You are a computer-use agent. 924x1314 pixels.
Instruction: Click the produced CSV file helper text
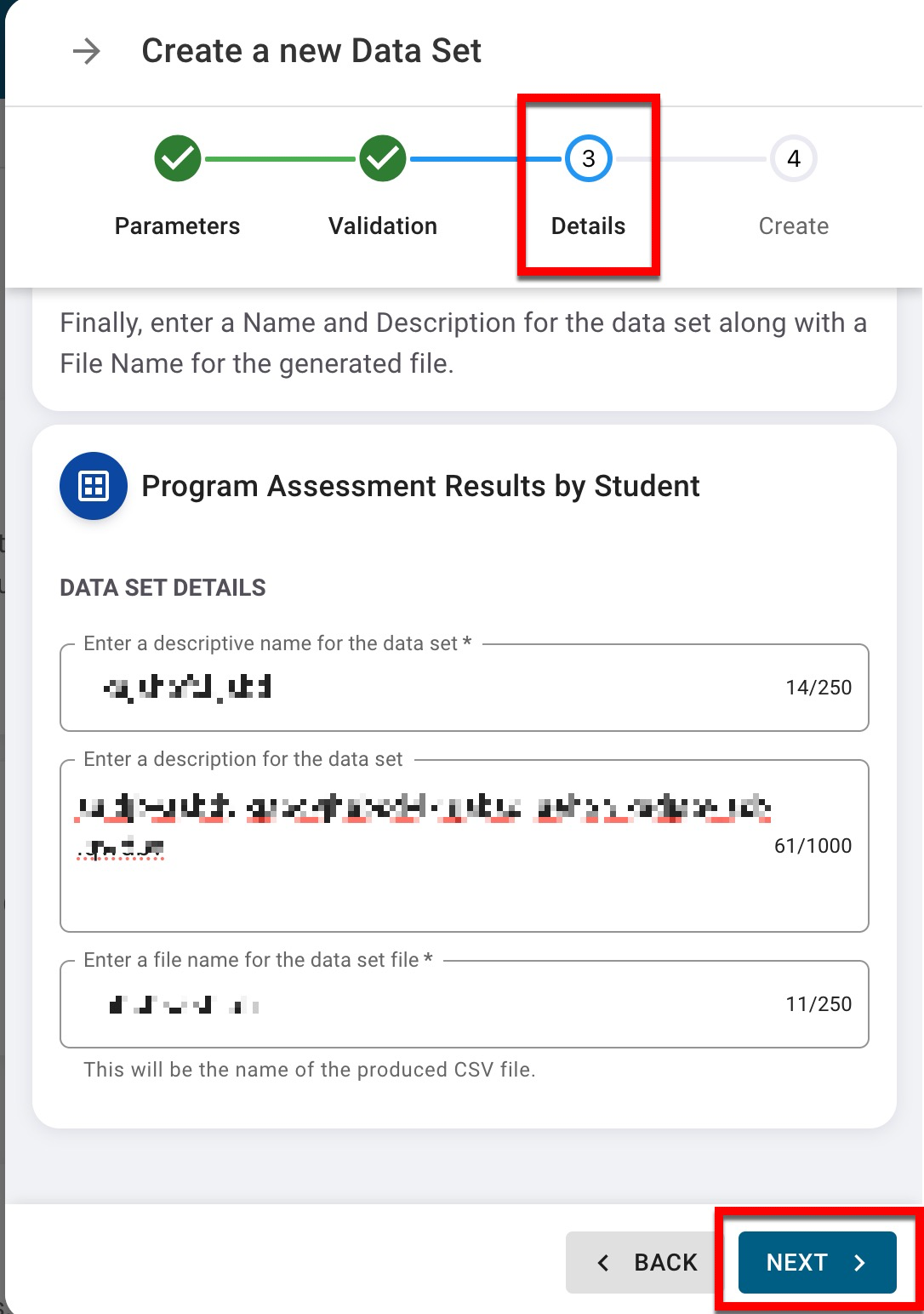(310, 1070)
